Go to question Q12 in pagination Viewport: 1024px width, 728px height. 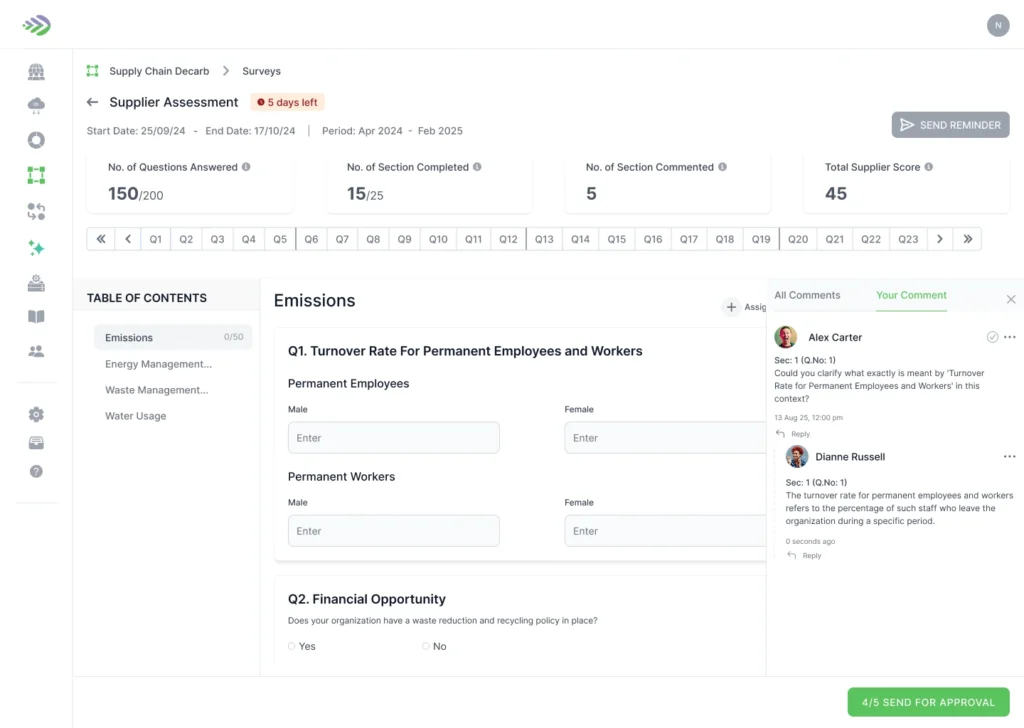(508, 239)
